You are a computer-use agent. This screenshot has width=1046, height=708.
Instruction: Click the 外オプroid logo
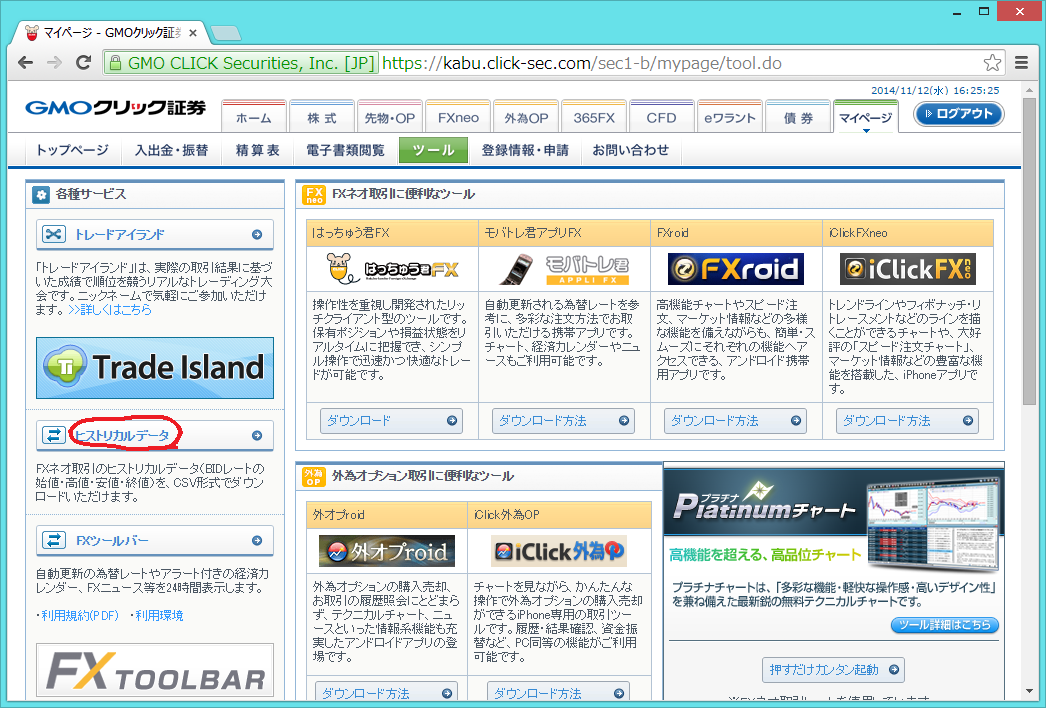(387, 551)
